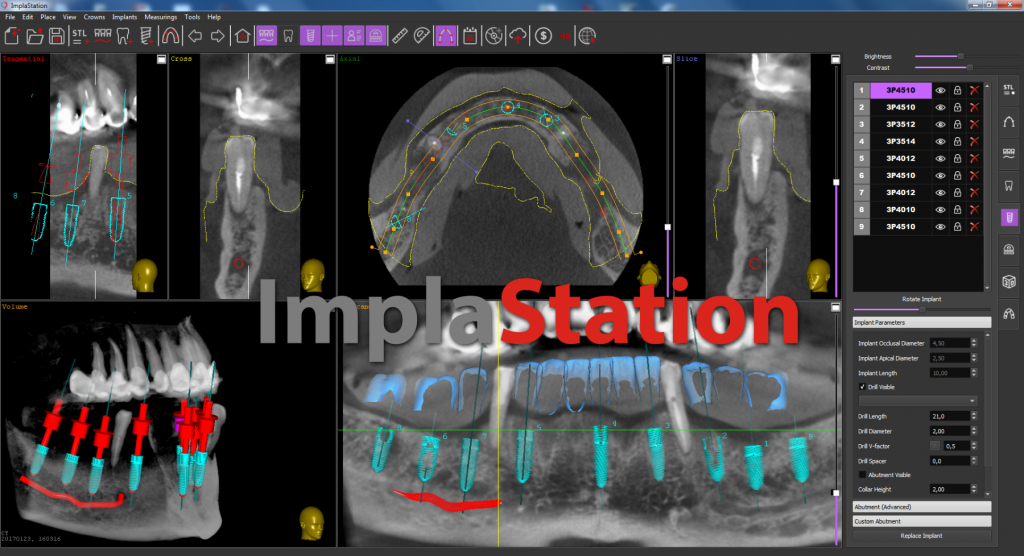Toggle the teeth row view button

(266, 36)
